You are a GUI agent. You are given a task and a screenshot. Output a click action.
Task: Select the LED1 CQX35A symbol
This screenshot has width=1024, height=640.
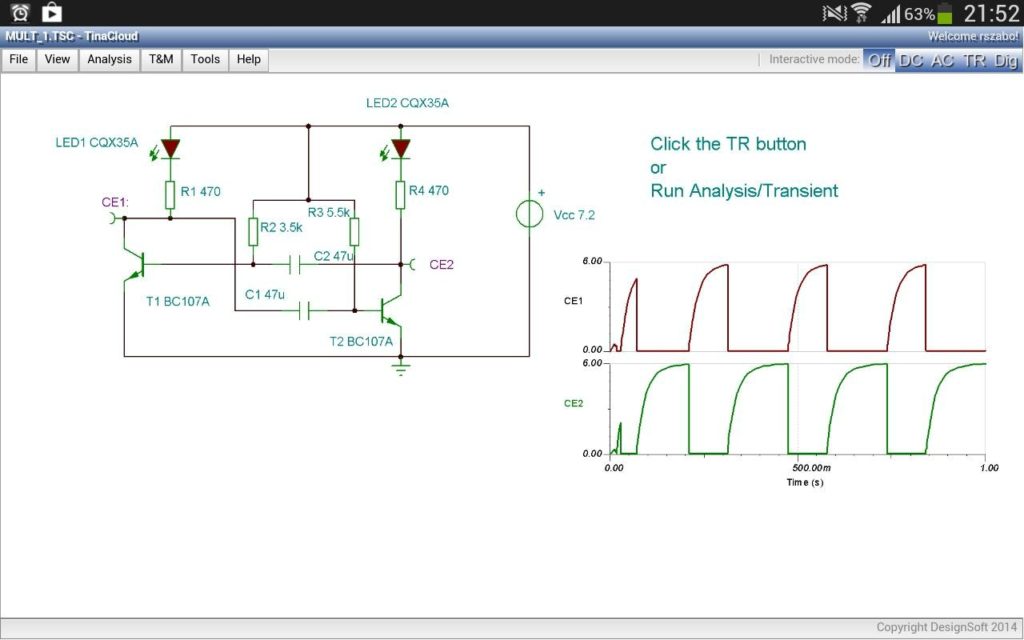tap(172, 148)
